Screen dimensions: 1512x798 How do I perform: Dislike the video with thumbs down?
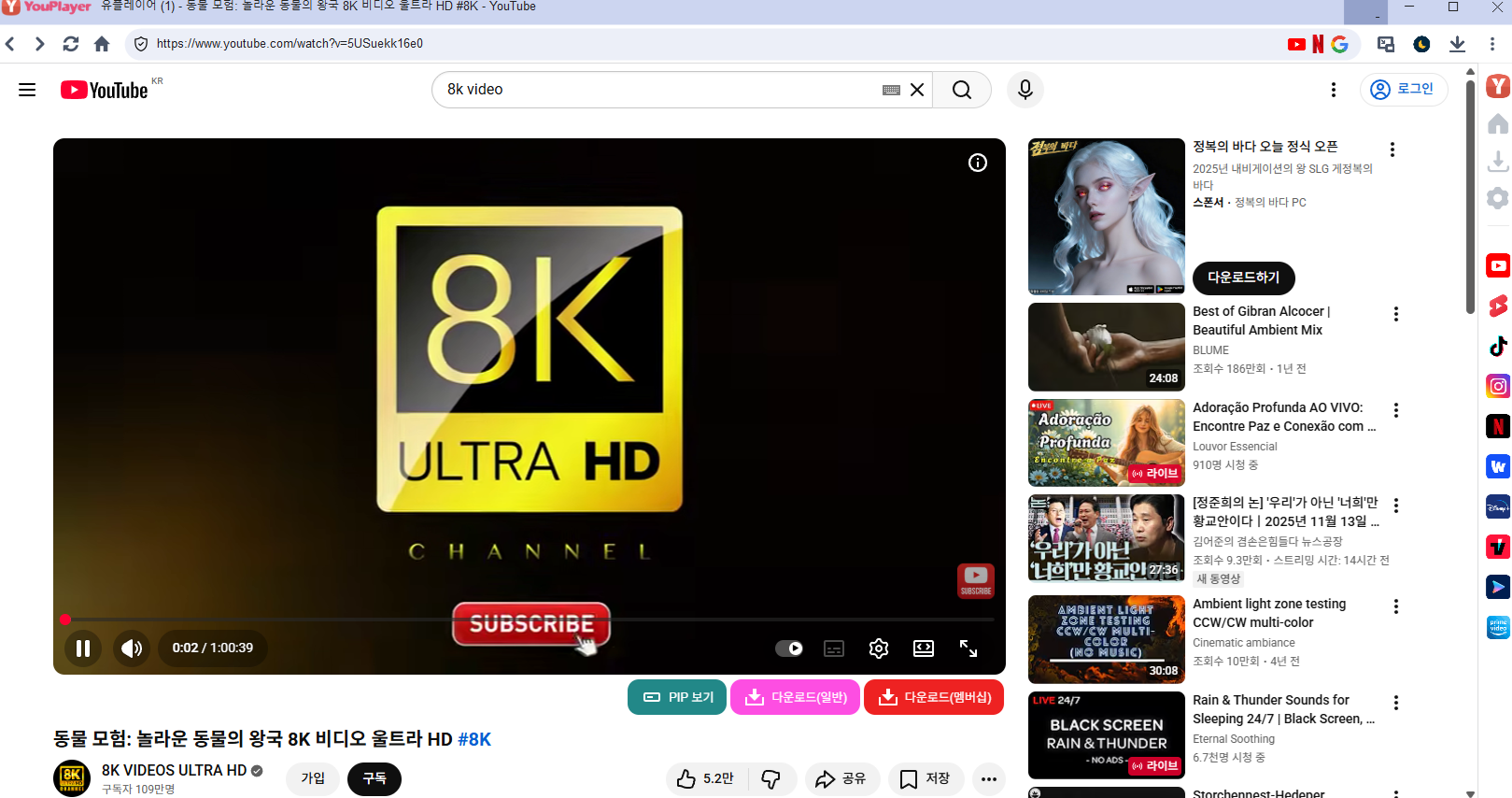[771, 778]
